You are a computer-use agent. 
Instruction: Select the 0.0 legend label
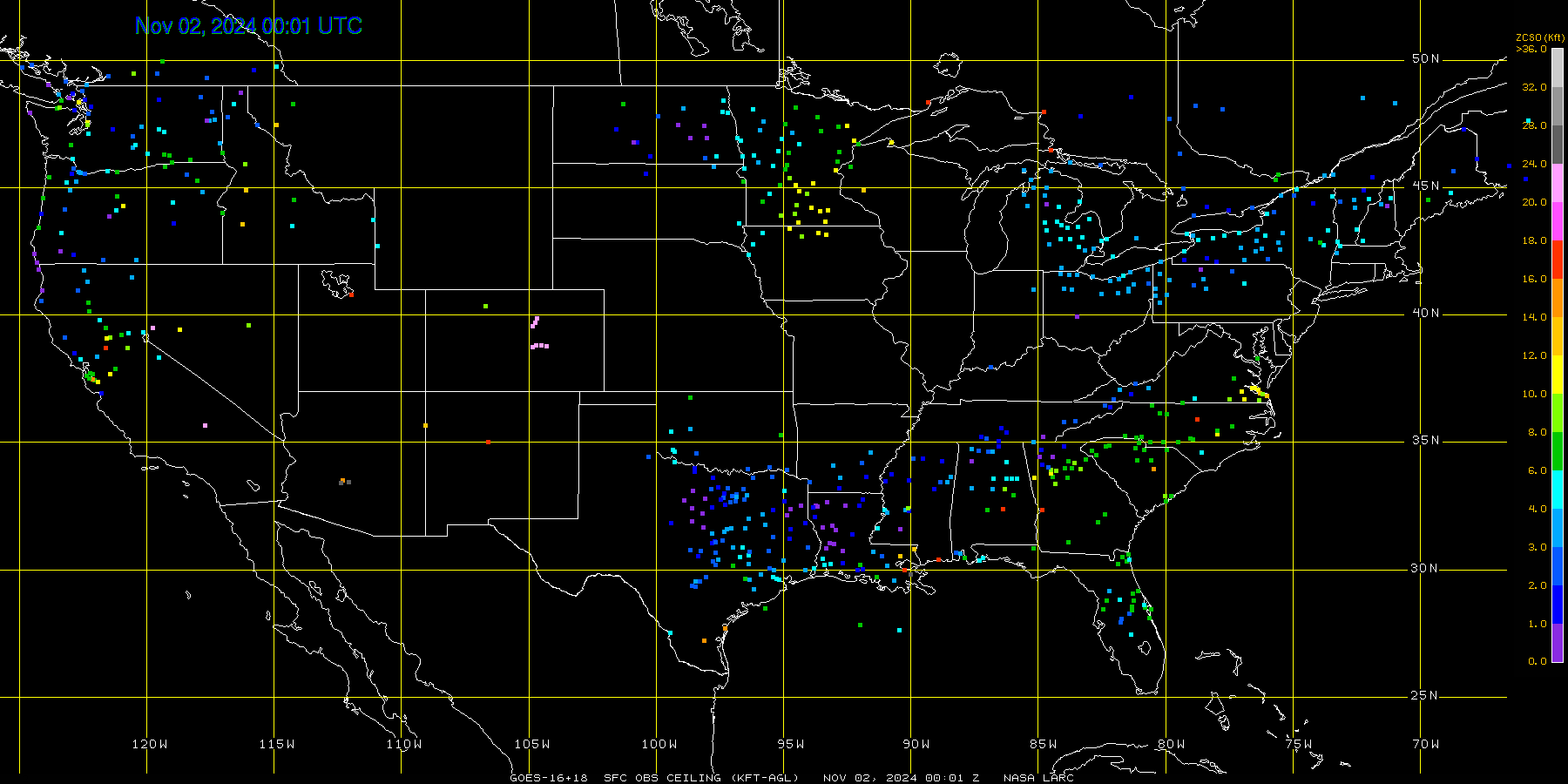tap(1537, 661)
